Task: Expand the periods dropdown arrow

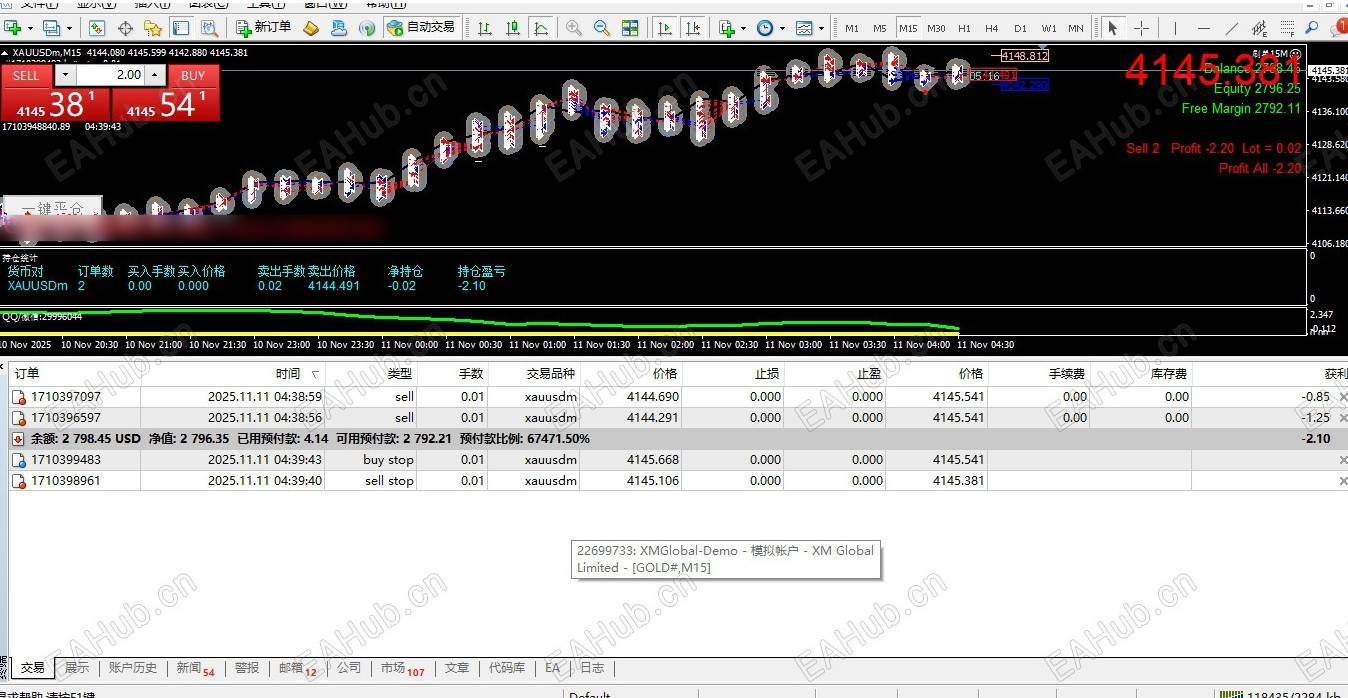Action: (x=782, y=28)
